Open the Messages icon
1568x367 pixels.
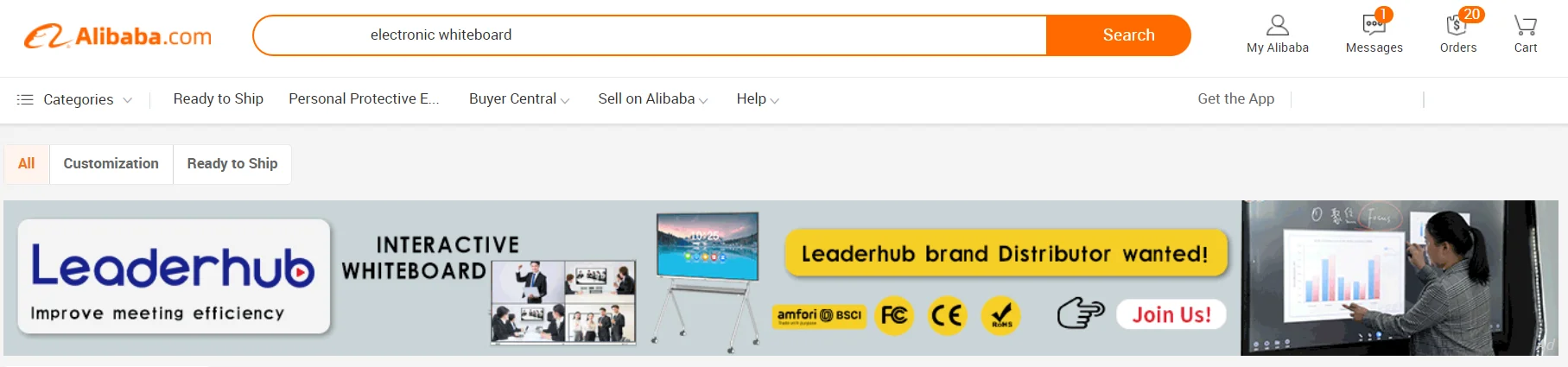point(1374,25)
